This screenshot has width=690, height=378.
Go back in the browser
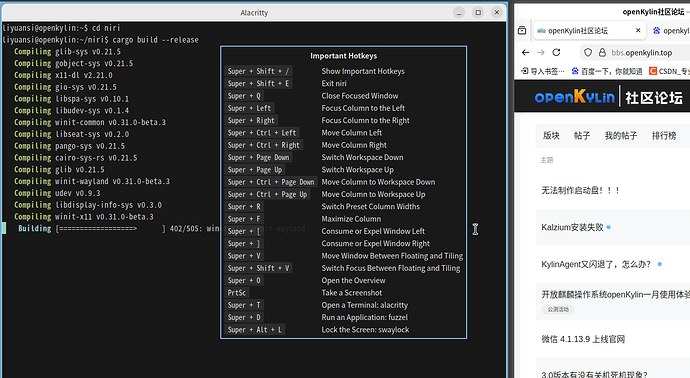pyautogui.click(x=525, y=52)
